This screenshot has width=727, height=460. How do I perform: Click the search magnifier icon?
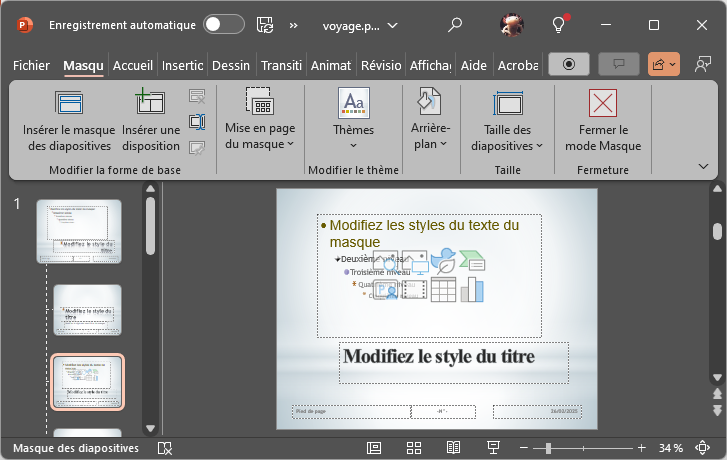455,25
